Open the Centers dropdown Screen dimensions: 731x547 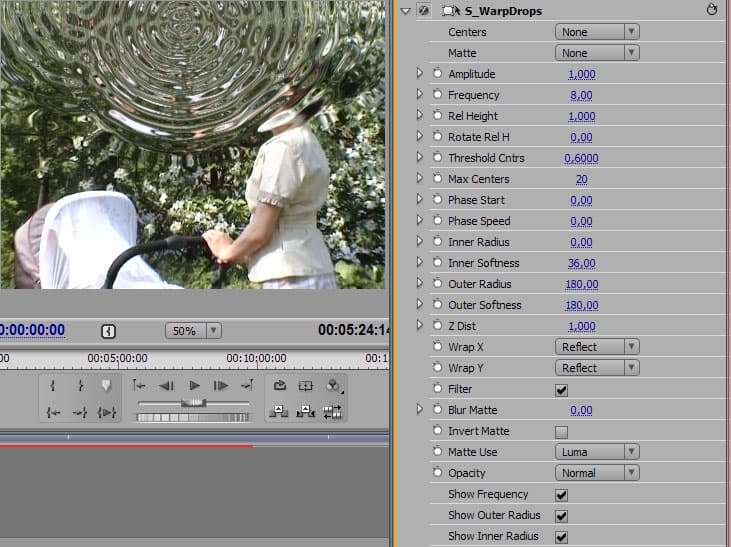tap(597, 32)
